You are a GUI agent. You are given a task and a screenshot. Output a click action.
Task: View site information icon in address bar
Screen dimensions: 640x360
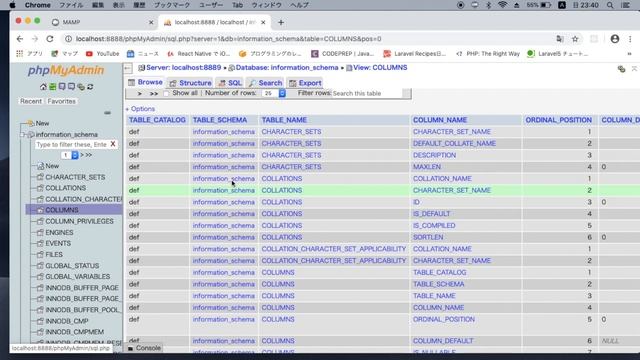[68, 39]
